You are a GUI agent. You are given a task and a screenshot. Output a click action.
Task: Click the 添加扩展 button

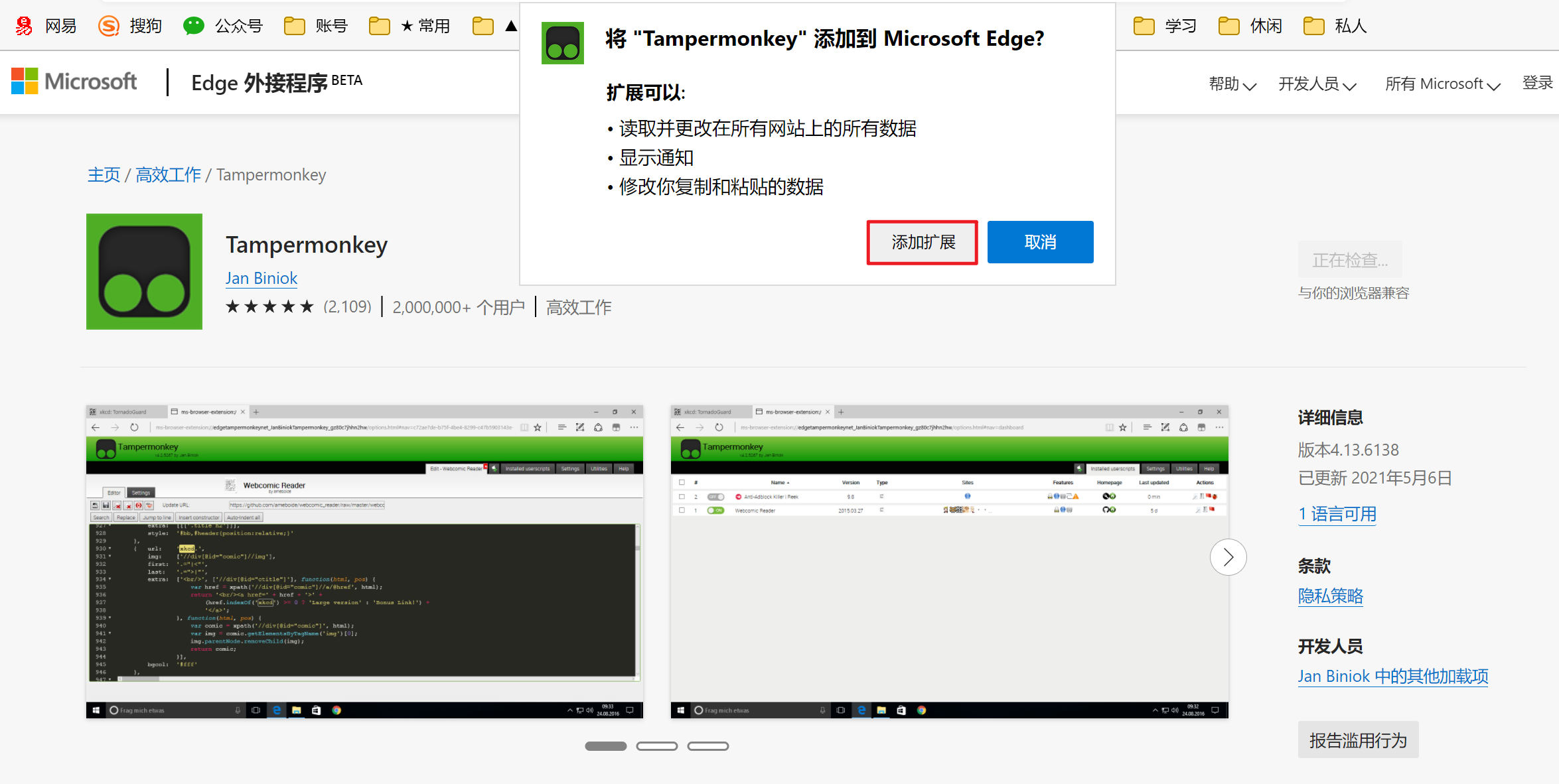922,242
